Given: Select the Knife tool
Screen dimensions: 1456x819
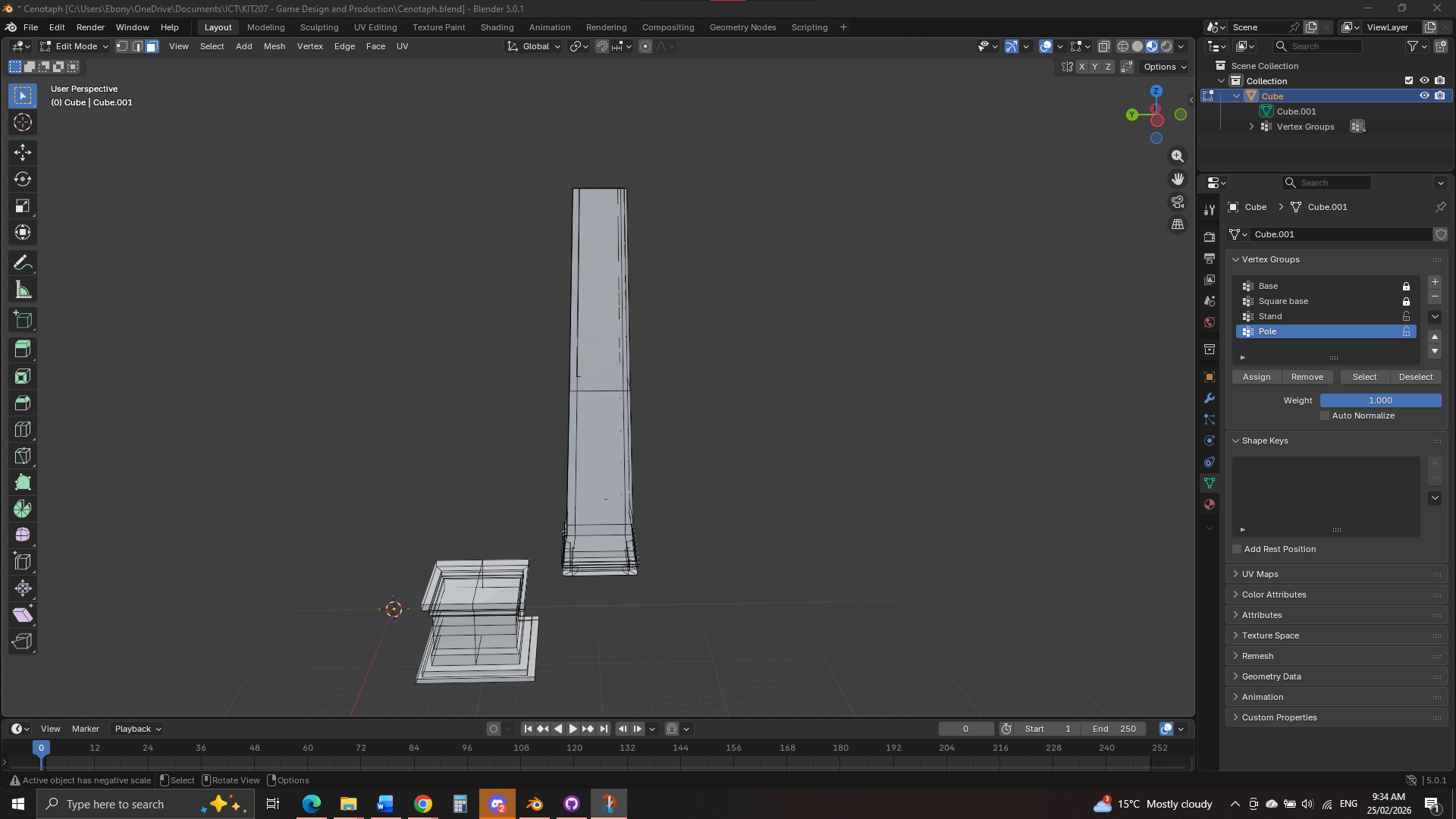Looking at the screenshot, I should (23, 456).
